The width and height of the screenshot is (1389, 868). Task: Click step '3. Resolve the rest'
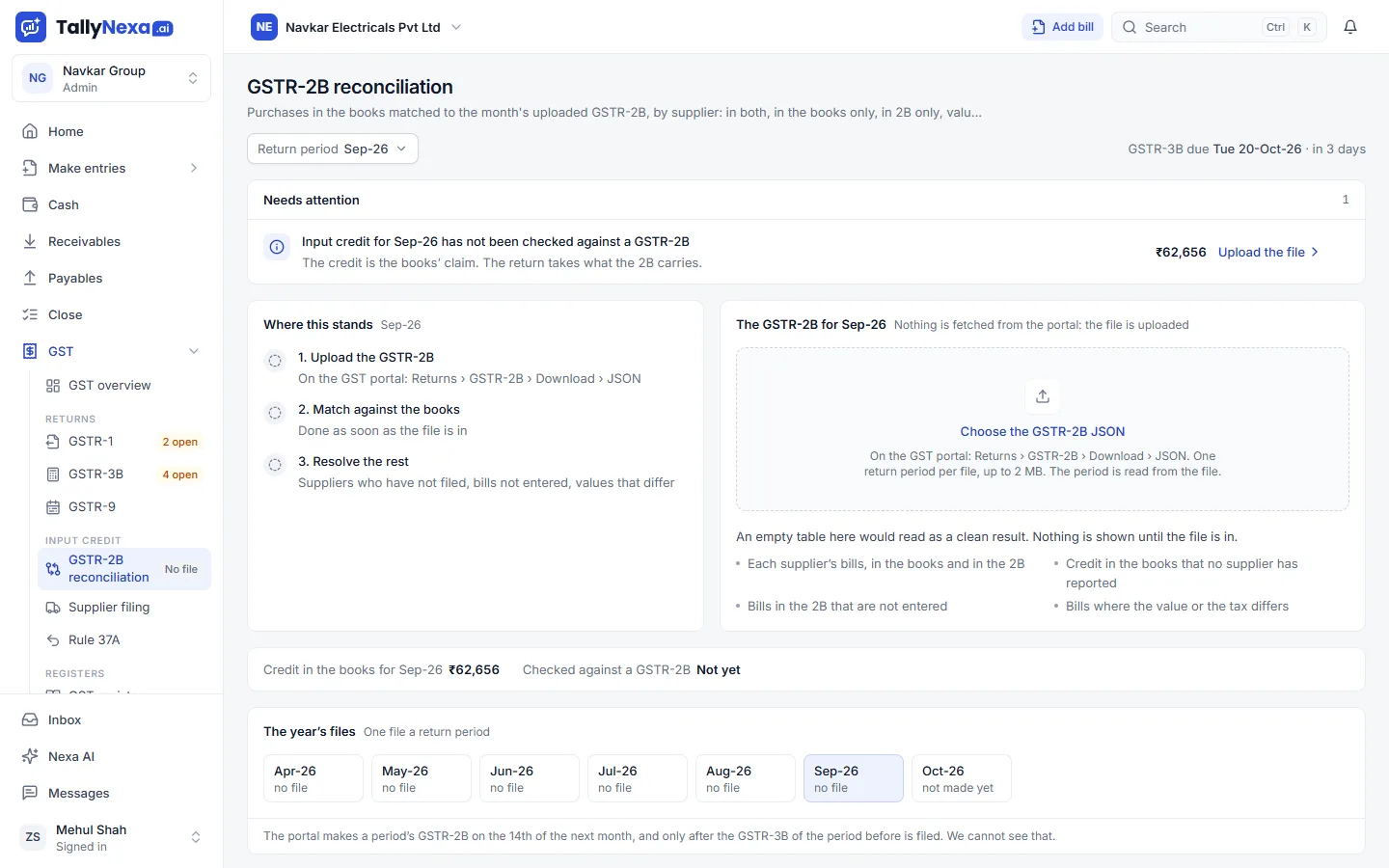353,461
